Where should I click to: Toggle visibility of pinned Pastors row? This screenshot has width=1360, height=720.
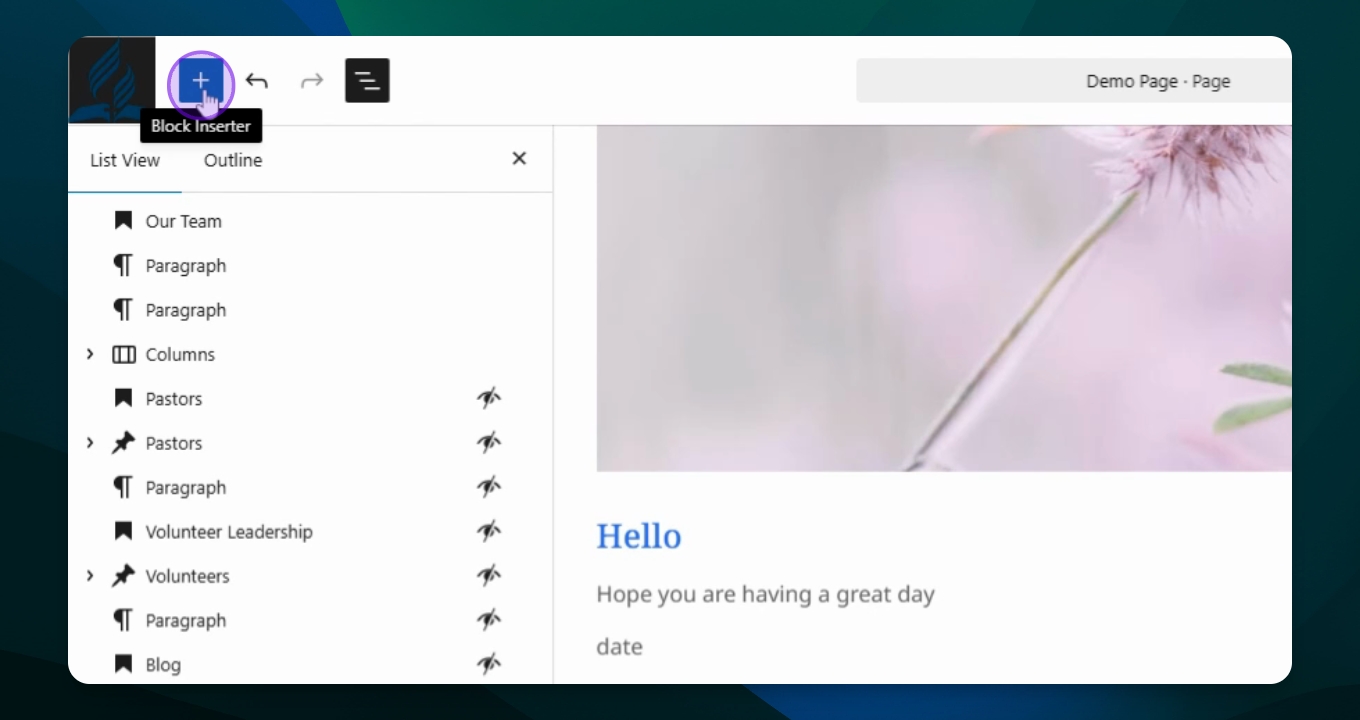pyautogui.click(x=489, y=442)
